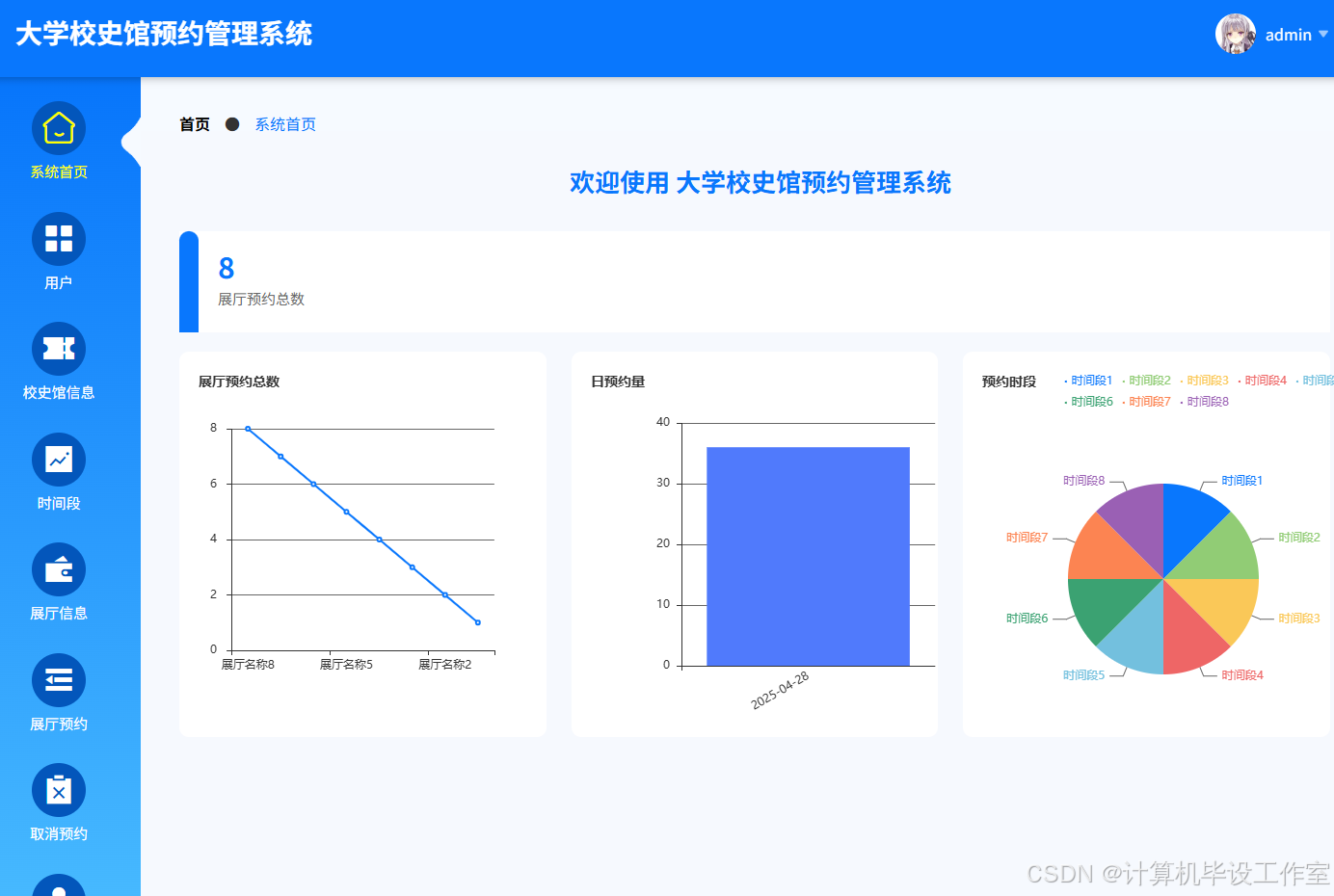Open the 展厅信息 wallet icon
The width and height of the screenshot is (1334, 896).
pos(59,569)
